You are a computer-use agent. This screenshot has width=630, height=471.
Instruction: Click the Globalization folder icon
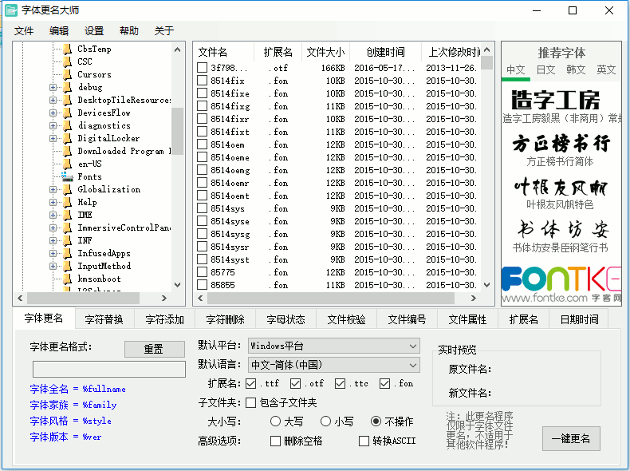click(x=68, y=189)
